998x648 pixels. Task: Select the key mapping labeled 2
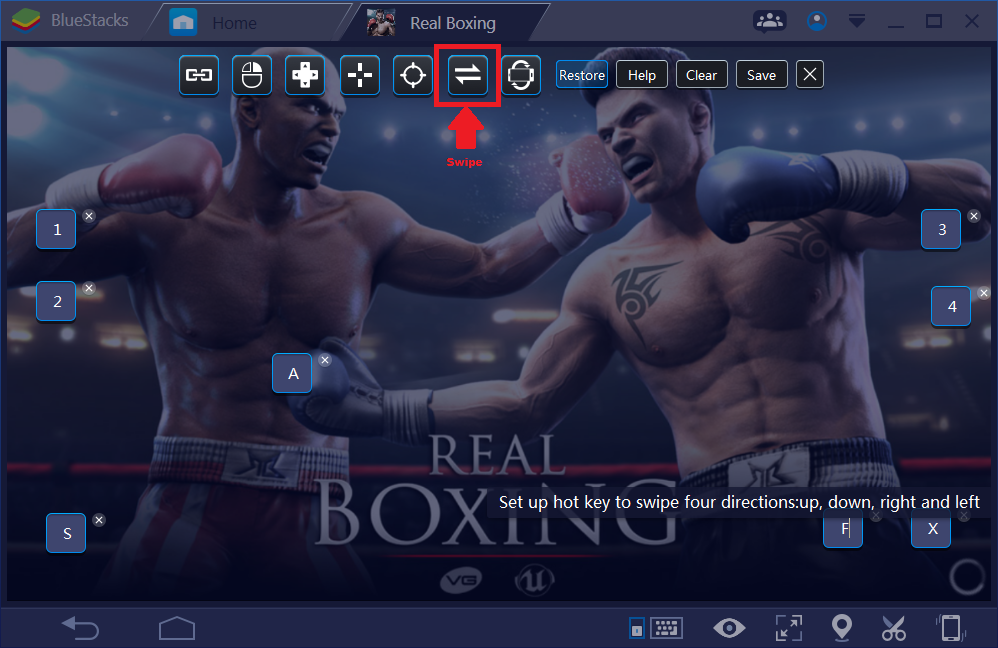[57, 301]
